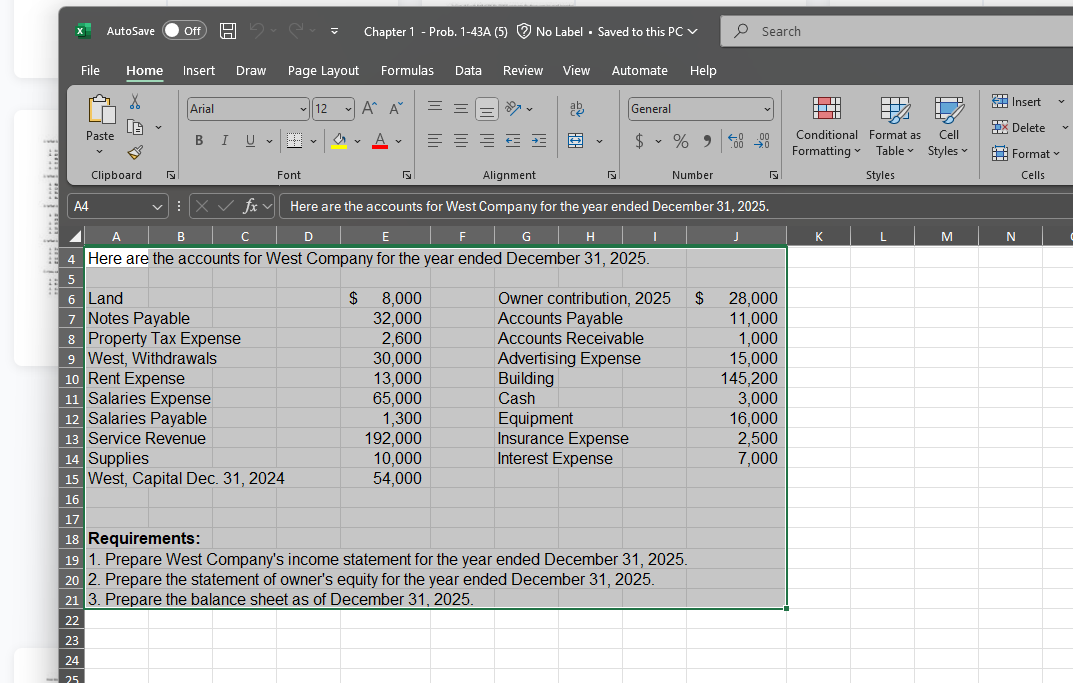The height and width of the screenshot is (683, 1073).
Task: Toggle Bold formatting
Action: click(x=200, y=141)
